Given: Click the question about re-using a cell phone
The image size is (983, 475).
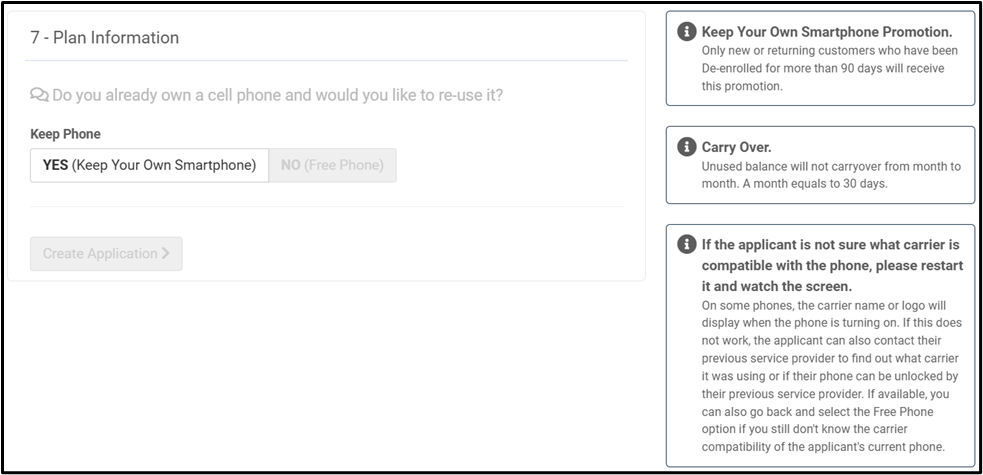Looking at the screenshot, I should [277, 95].
